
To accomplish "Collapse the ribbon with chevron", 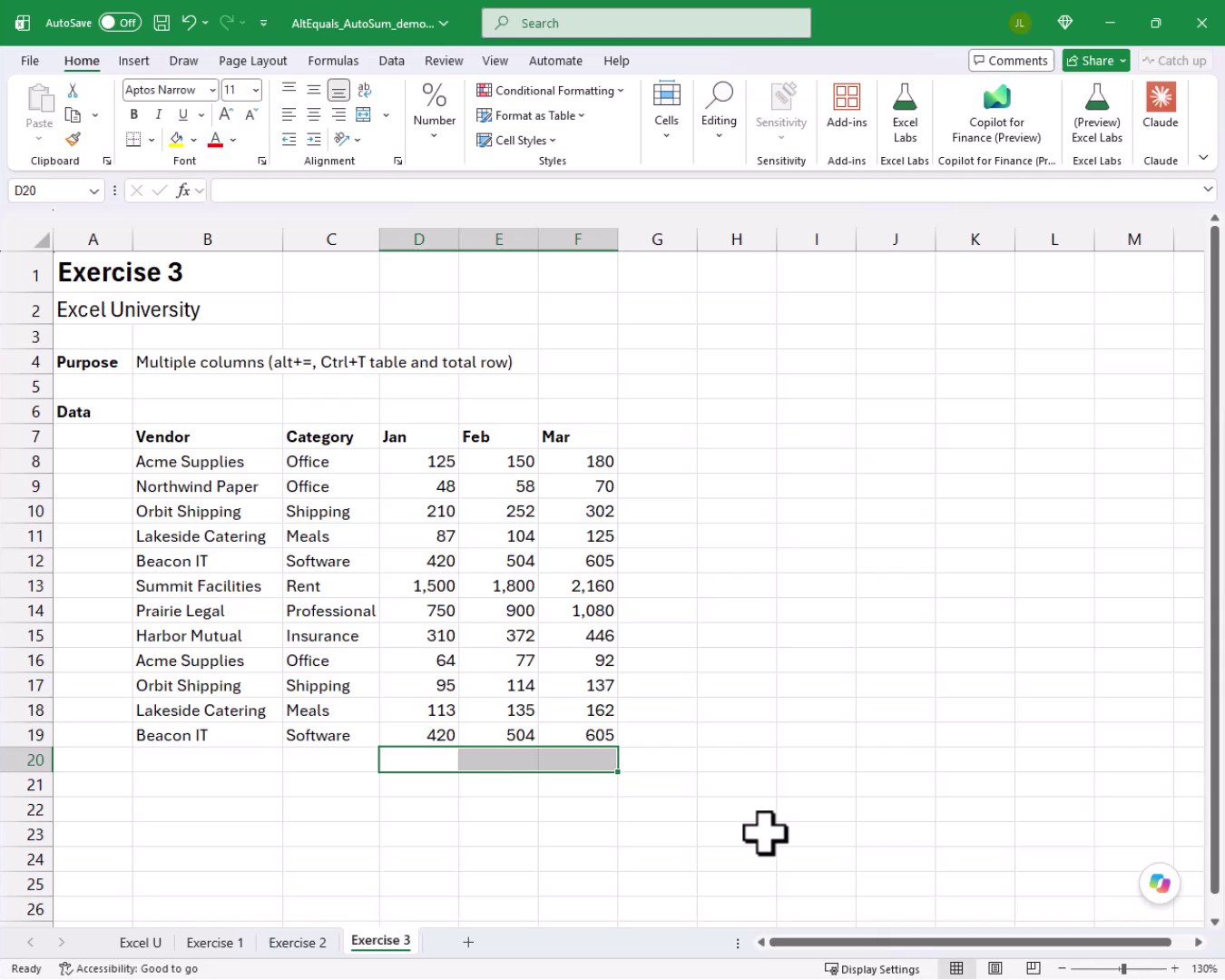I will point(1203,158).
